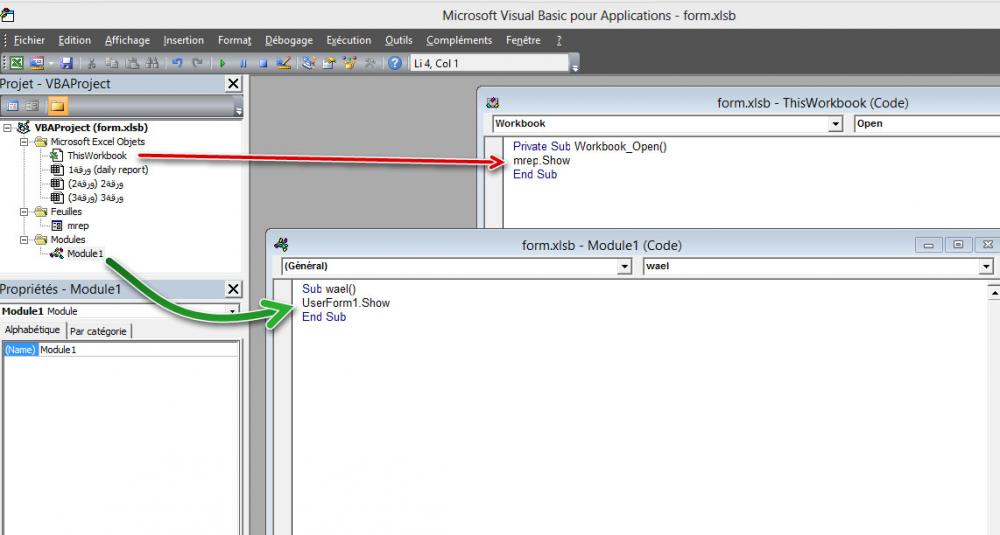This screenshot has width=1000, height=535.
Task: Click the Module1 code window title icon
Action: (x=281, y=245)
